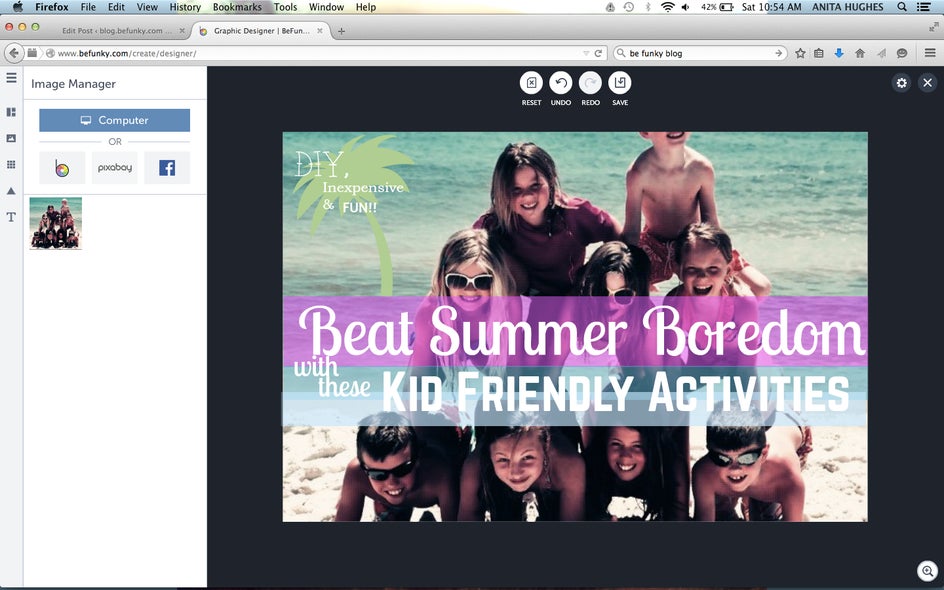The height and width of the screenshot is (590, 944).
Task: Open the History menu
Action: [185, 7]
